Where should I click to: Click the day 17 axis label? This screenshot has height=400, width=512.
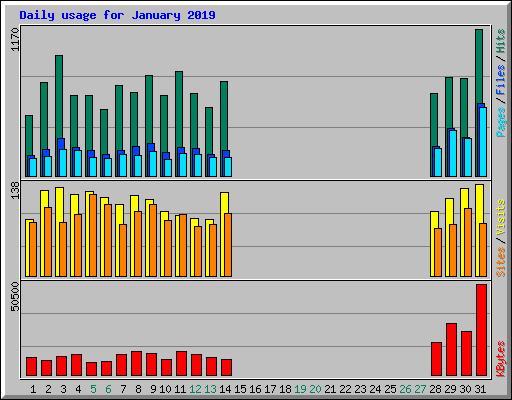(270, 389)
